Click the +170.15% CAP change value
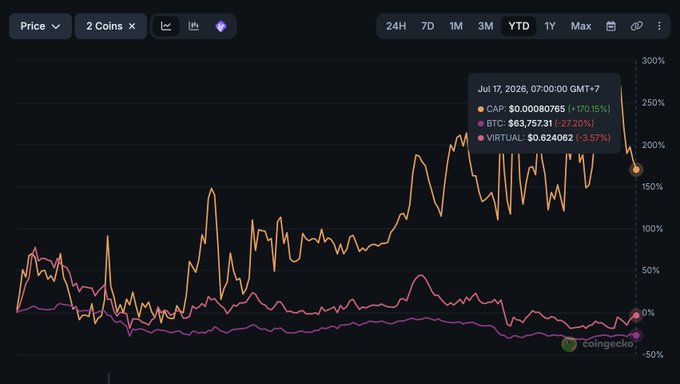The image size is (680, 384). pyautogui.click(x=589, y=109)
